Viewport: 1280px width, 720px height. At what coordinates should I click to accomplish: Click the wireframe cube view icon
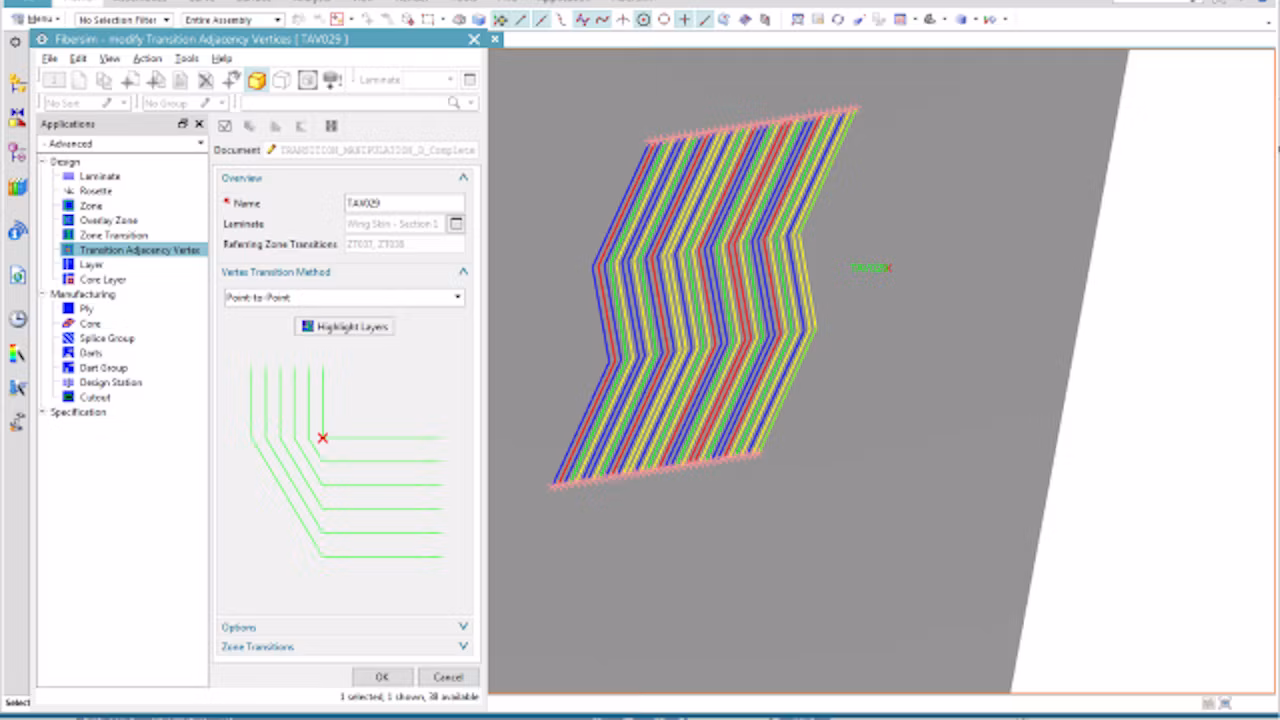282,81
